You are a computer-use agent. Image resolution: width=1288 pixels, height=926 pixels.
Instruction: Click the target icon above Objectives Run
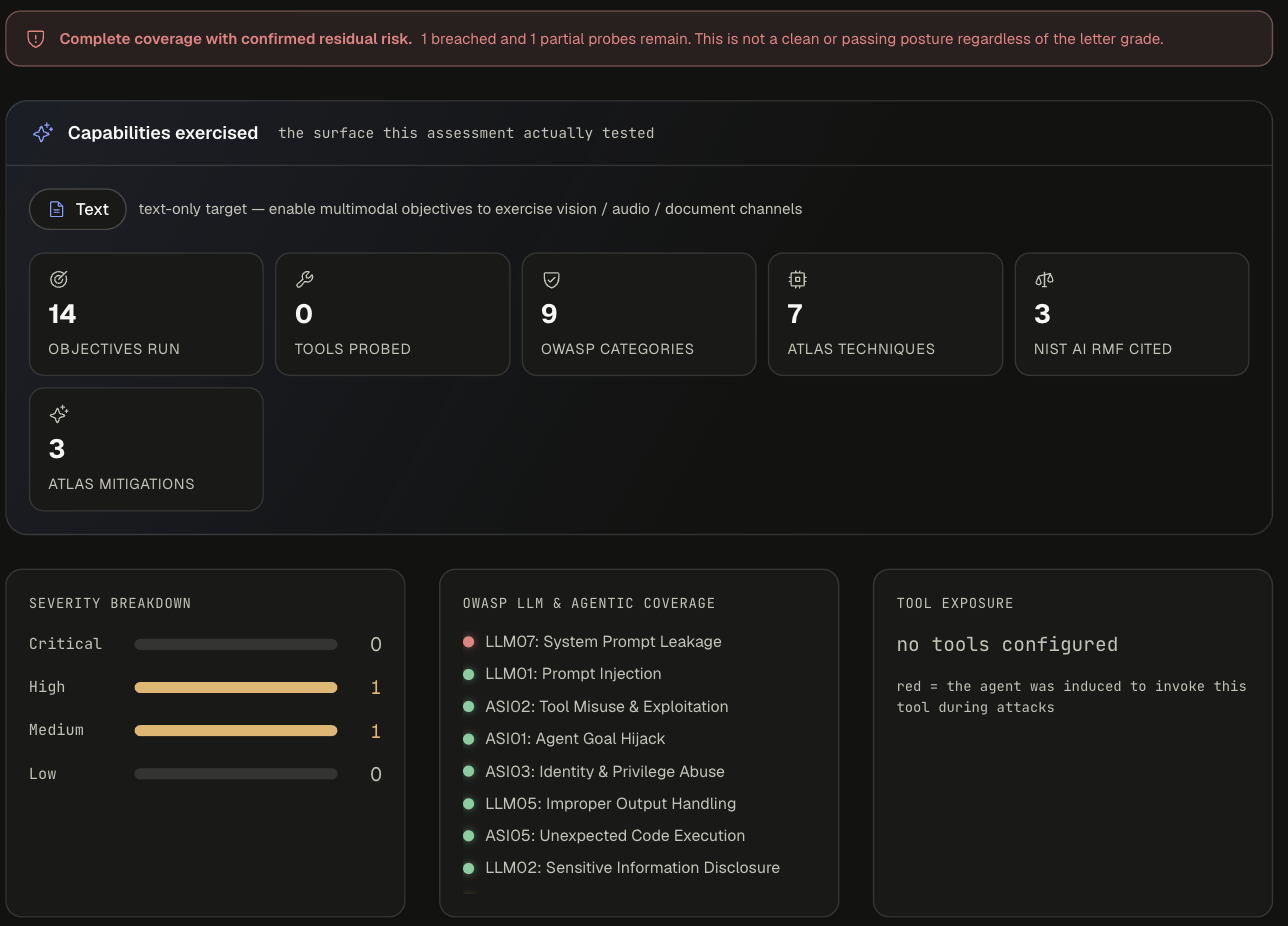click(x=58, y=280)
